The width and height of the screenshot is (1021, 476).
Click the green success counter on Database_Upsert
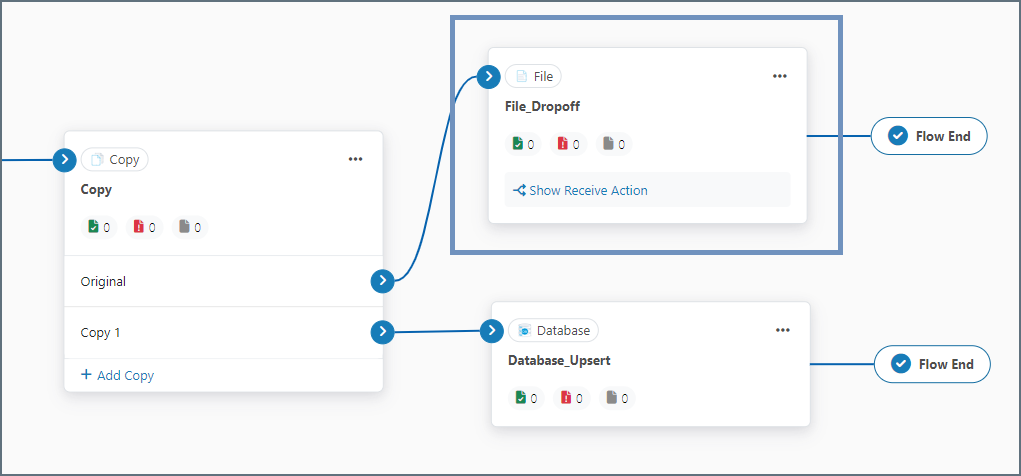(x=526, y=398)
